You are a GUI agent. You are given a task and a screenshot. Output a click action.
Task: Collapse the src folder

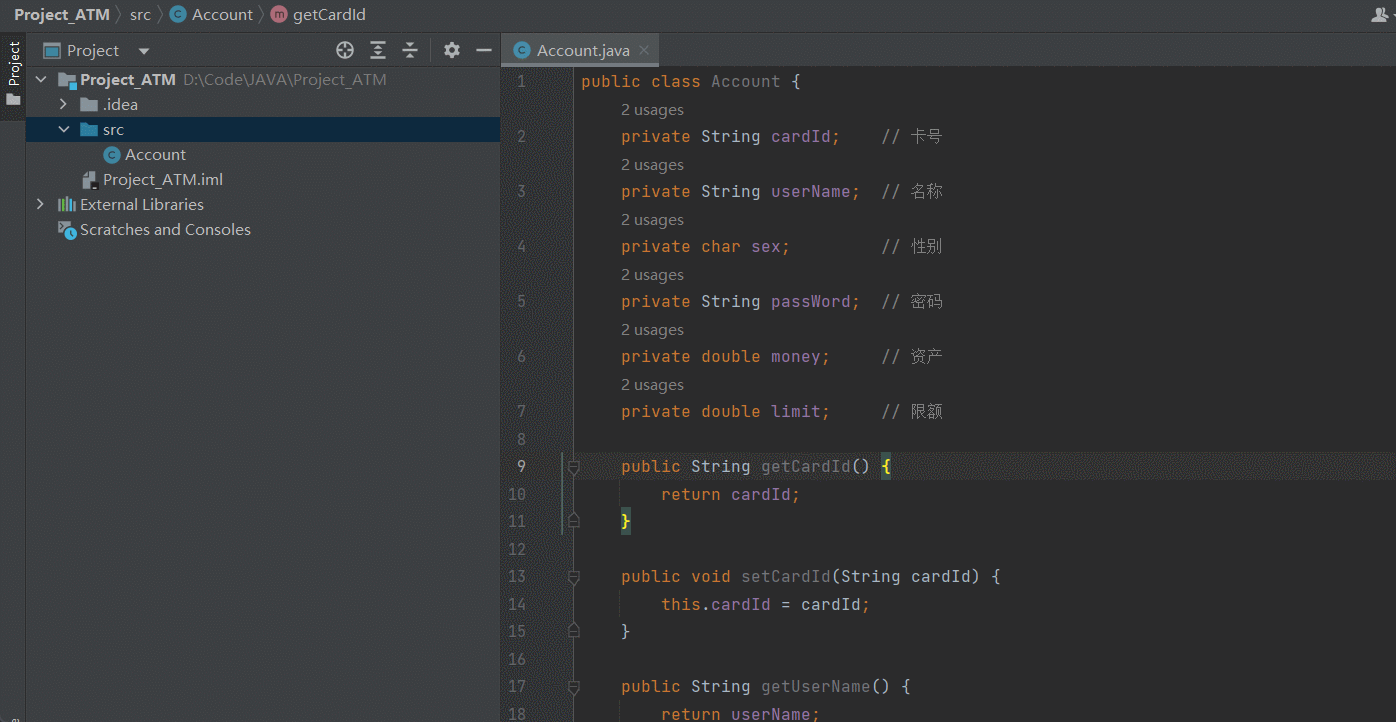(x=63, y=129)
